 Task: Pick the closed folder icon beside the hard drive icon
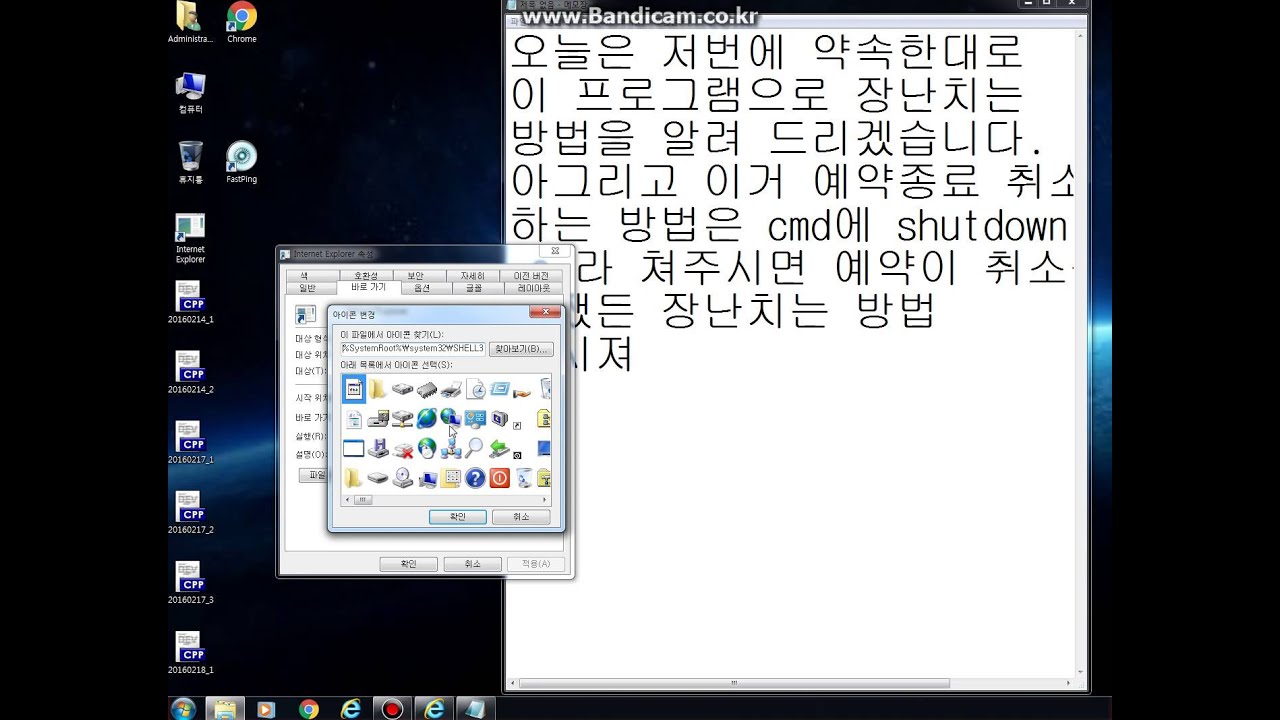pyautogui.click(x=378, y=389)
